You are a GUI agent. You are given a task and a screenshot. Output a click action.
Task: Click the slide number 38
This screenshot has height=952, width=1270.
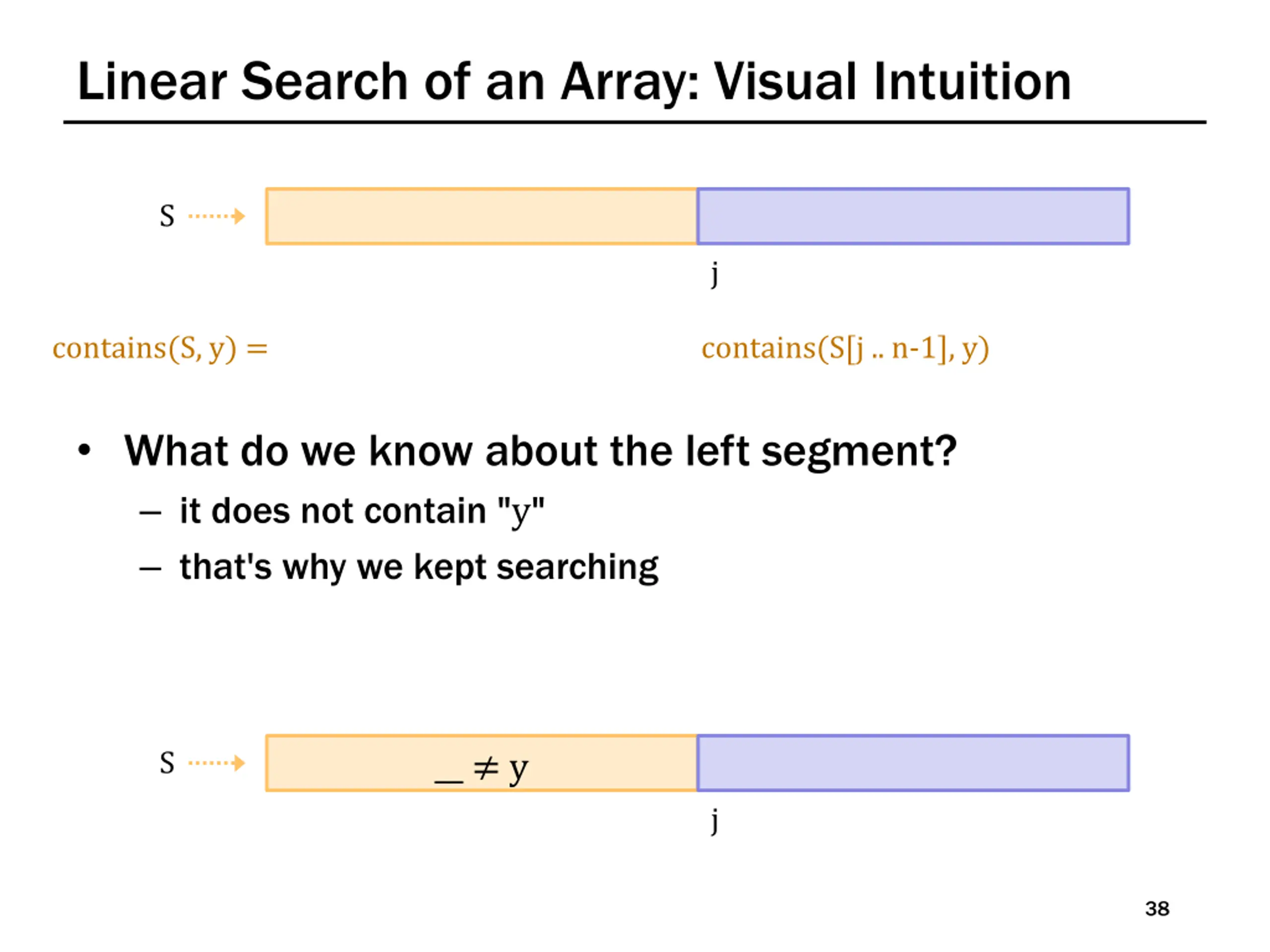(x=1157, y=909)
